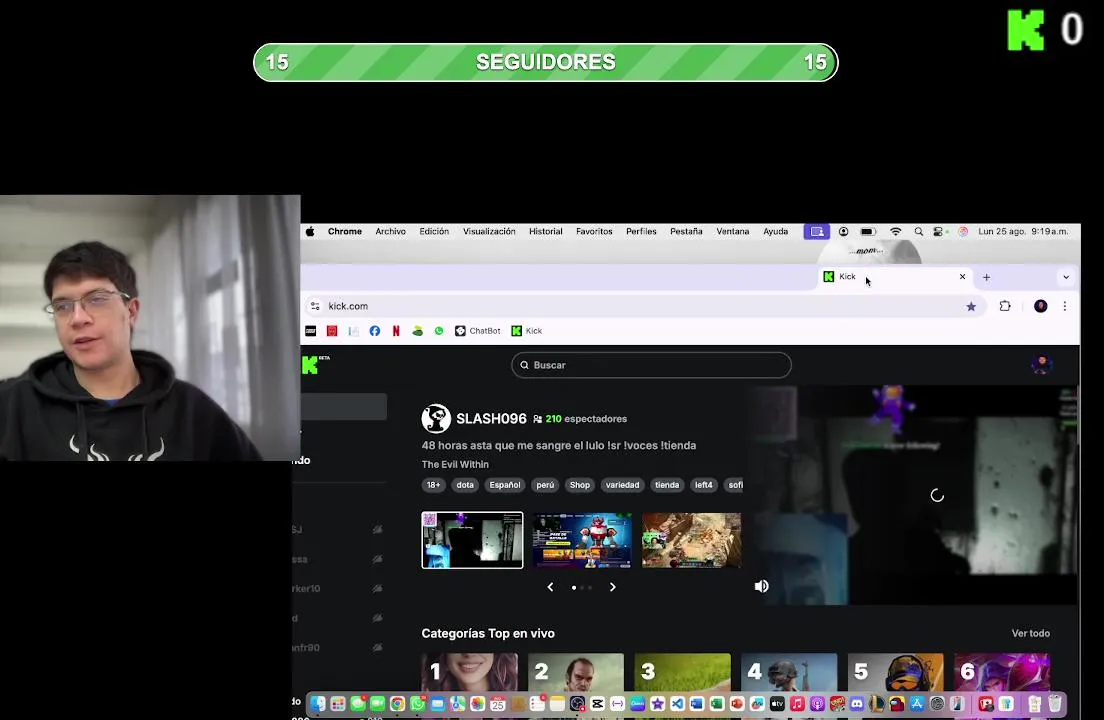Open the number 1 top category card
The image size is (1104, 720).
coord(470,672)
